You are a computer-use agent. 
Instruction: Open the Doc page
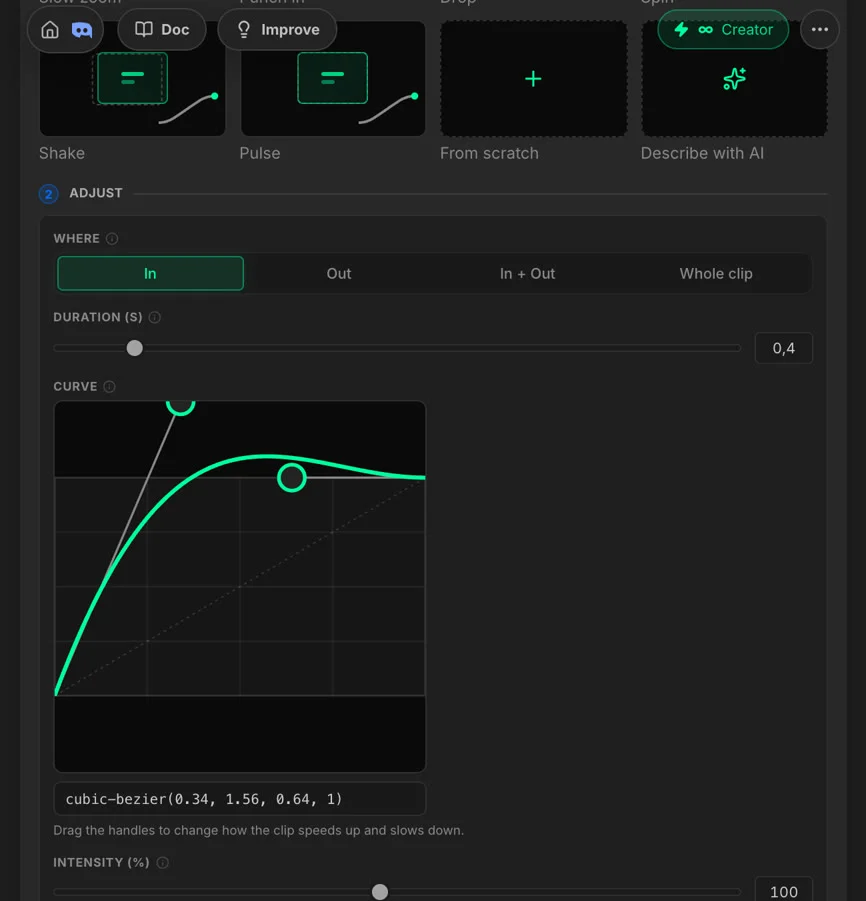coord(162,30)
